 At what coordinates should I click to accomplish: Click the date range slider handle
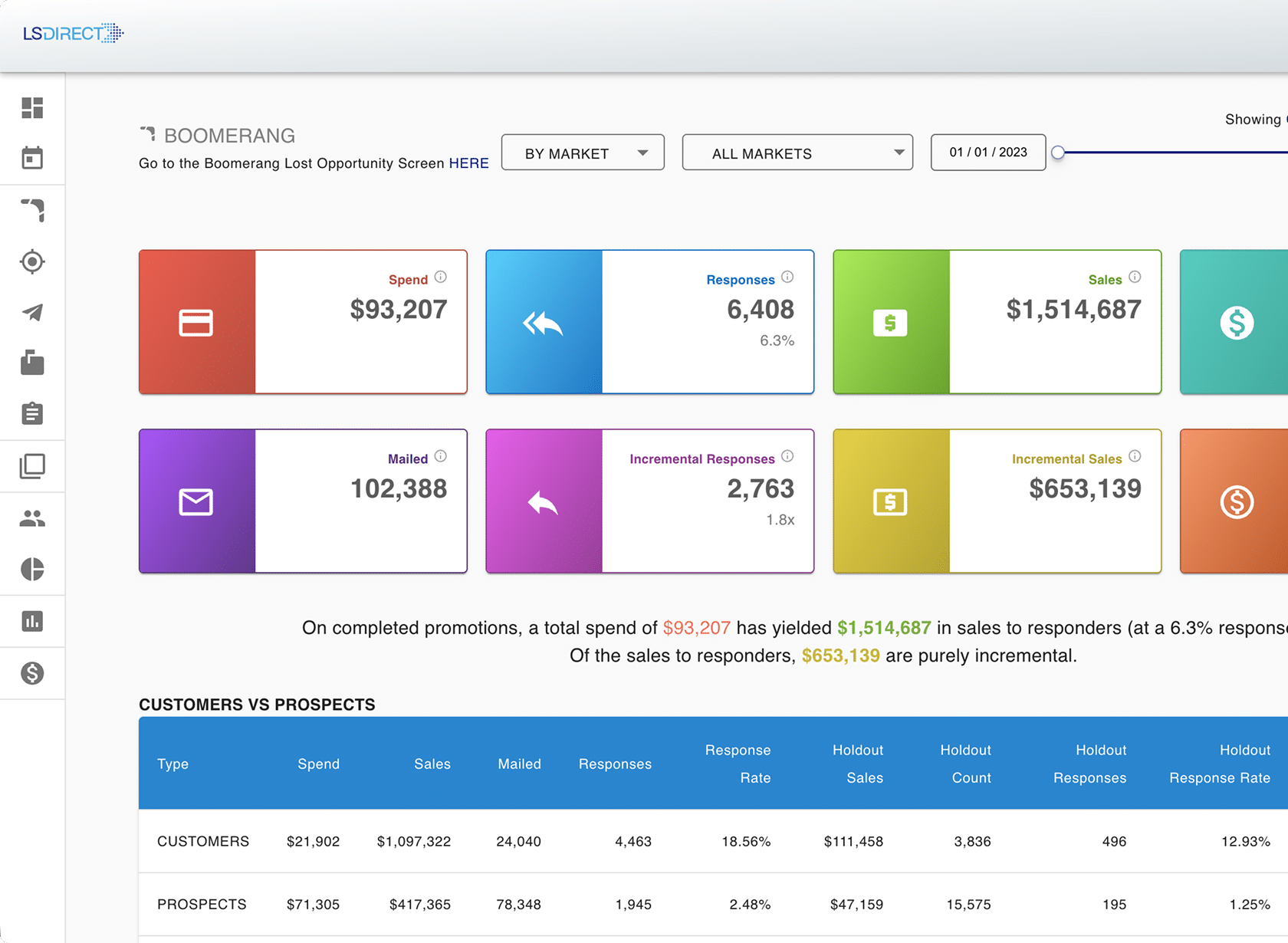1058,153
